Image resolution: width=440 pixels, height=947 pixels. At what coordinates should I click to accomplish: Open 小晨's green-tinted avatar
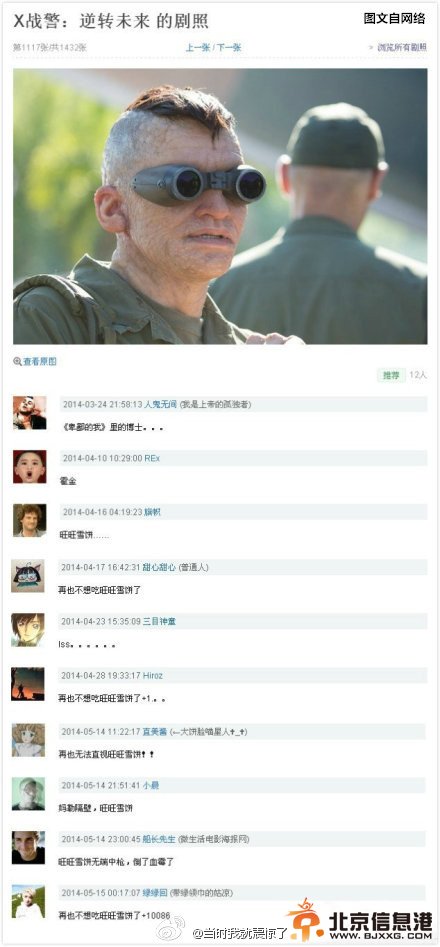(28, 794)
